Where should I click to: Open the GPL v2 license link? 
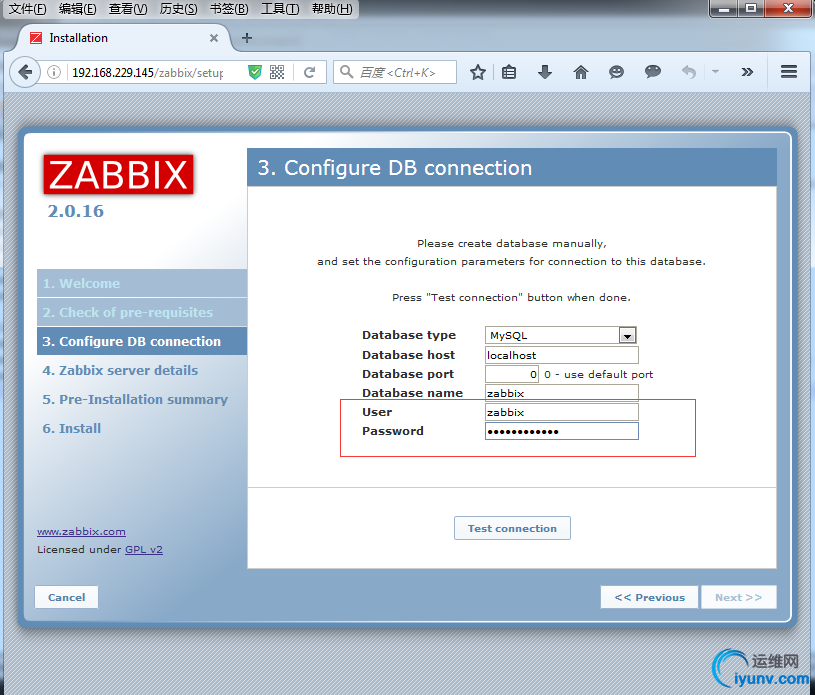(143, 549)
